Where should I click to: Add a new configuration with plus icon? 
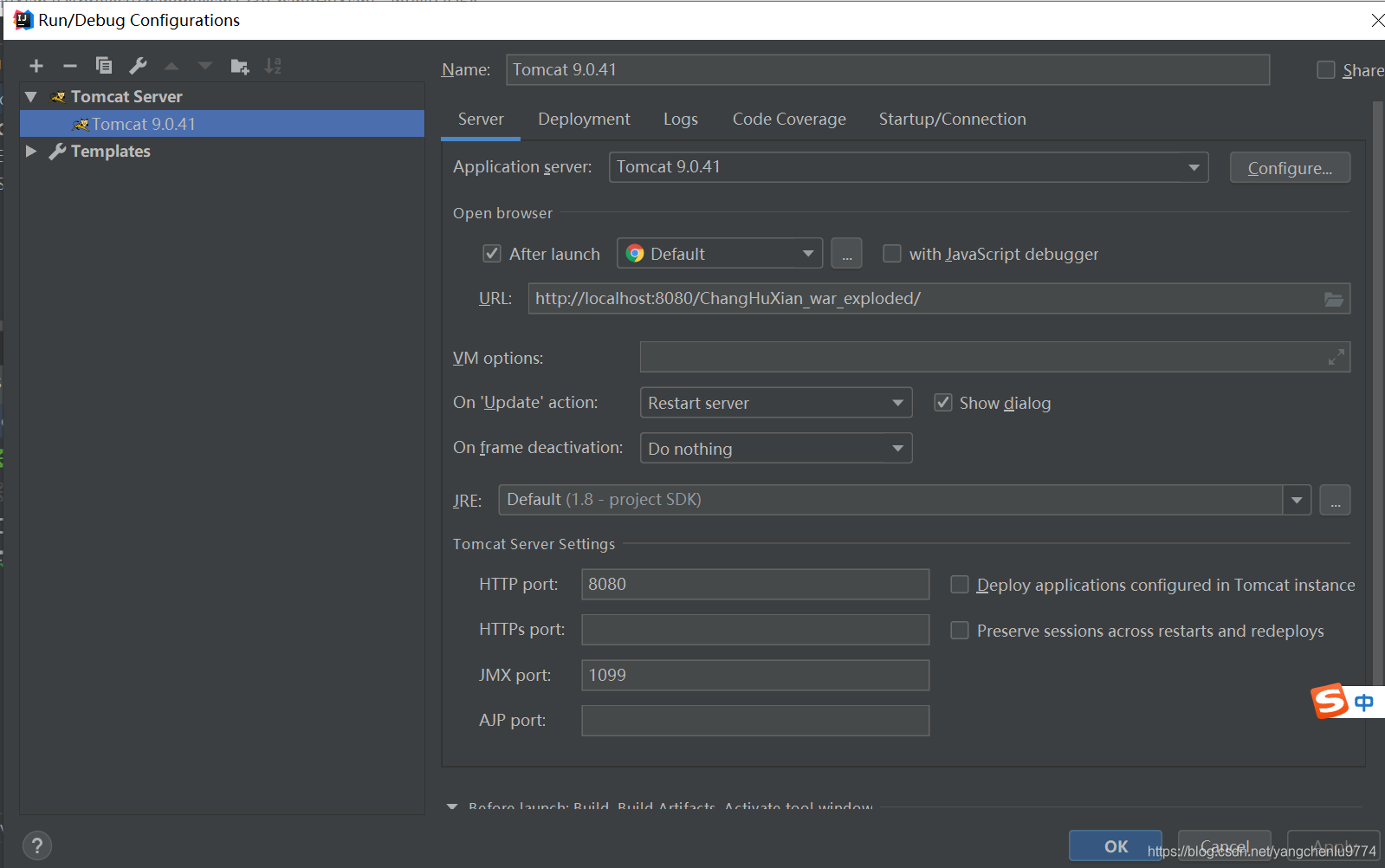[36, 66]
